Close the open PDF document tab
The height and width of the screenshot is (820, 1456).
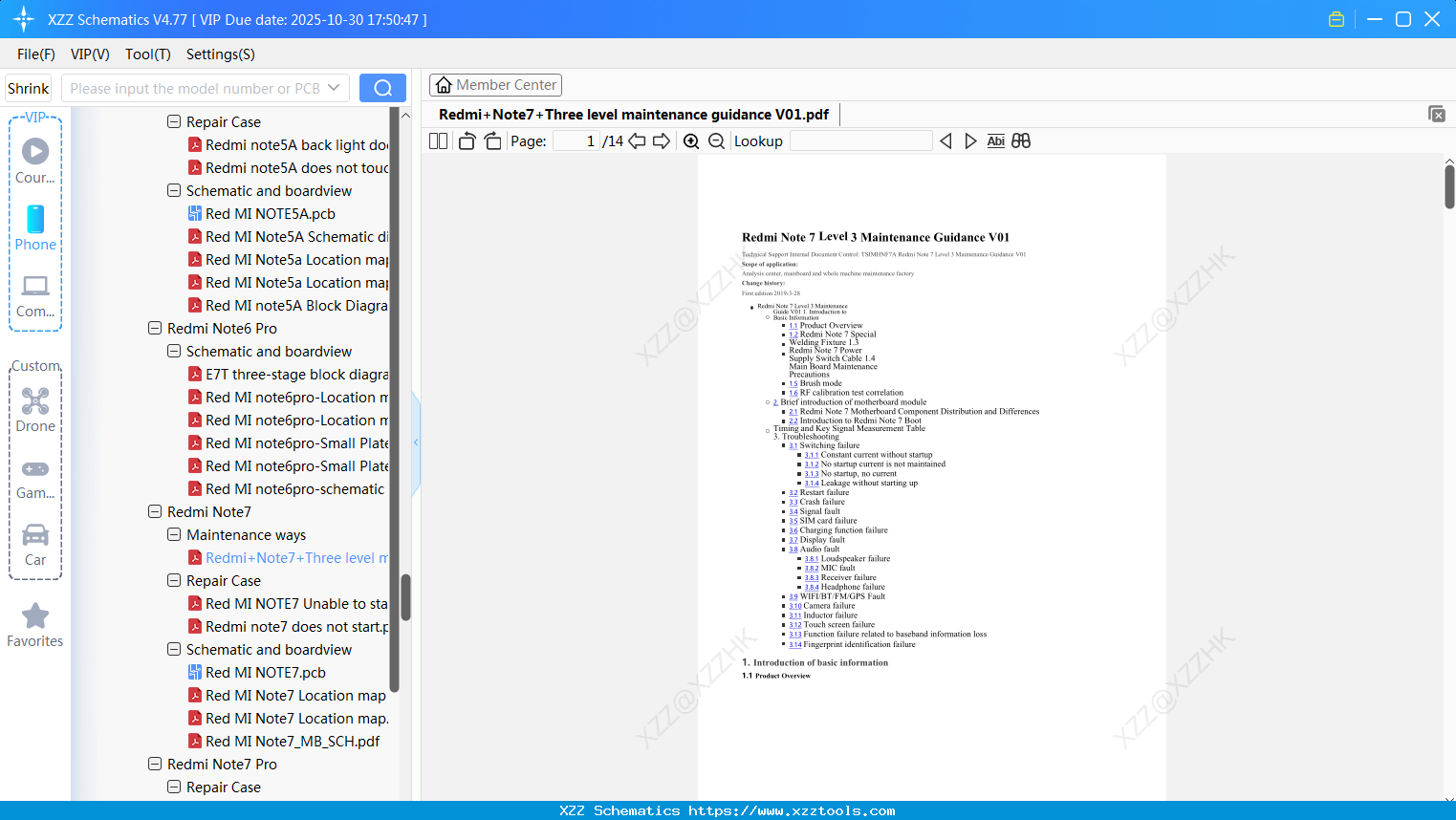[1437, 114]
